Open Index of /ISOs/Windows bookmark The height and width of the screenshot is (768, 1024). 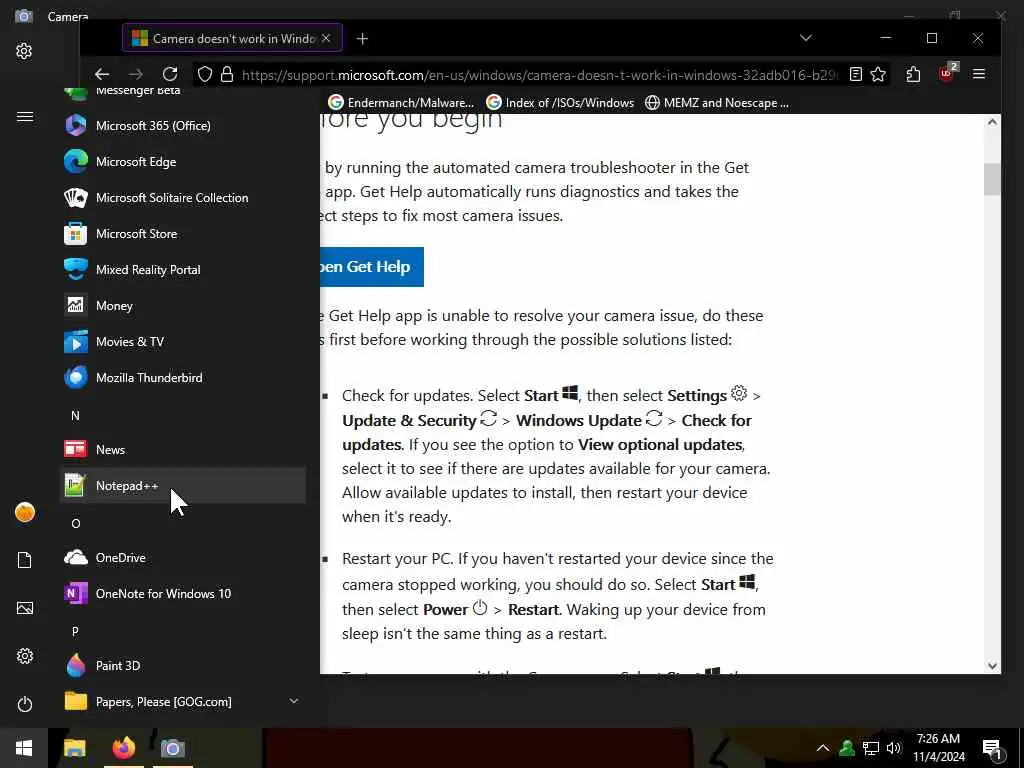tap(560, 103)
